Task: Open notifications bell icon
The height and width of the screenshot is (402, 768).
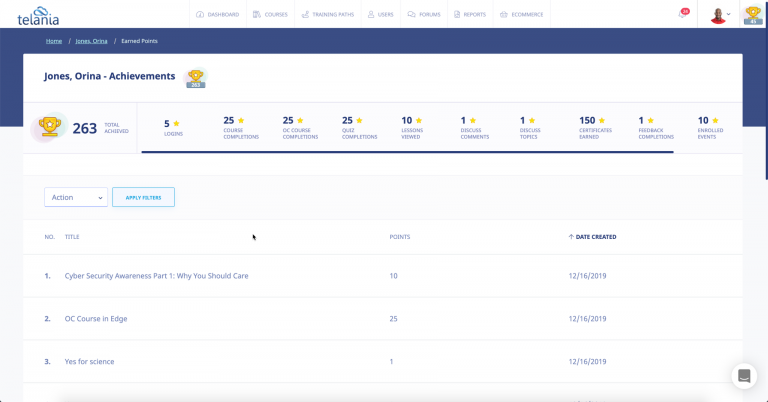Action: 682,15
